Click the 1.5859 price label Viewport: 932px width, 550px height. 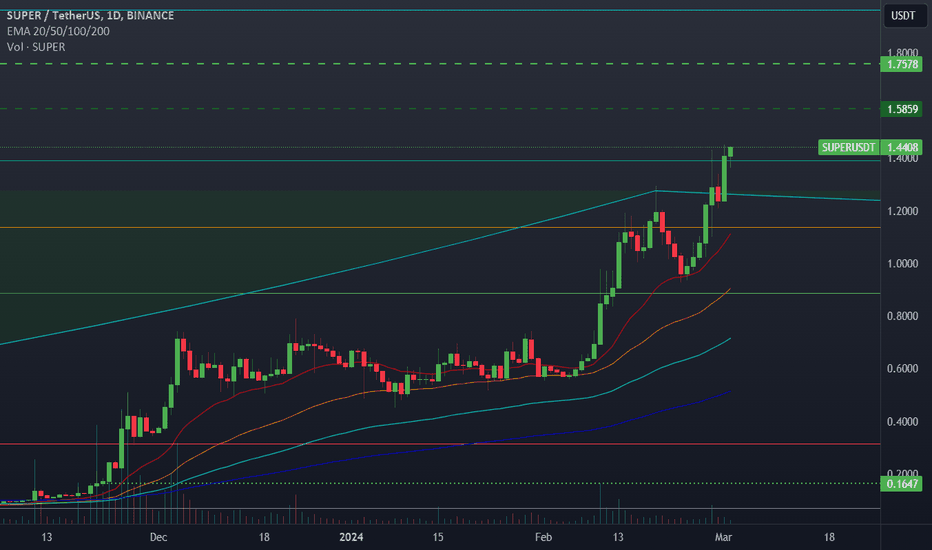tap(902, 109)
